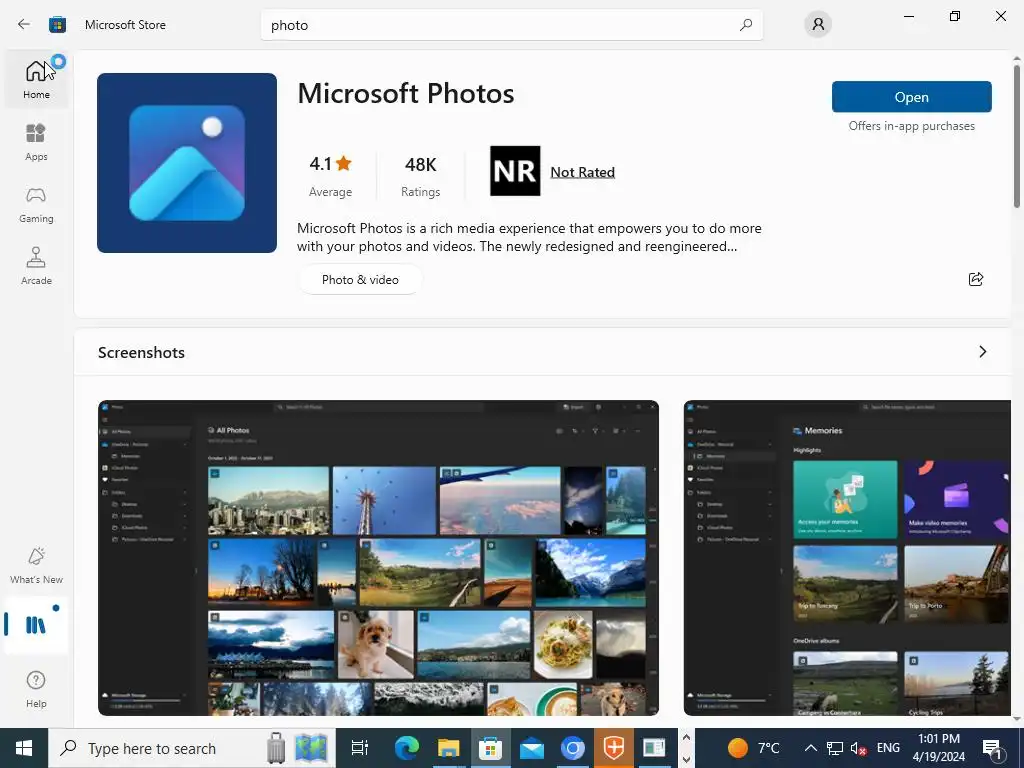Open File Explorer from the taskbar
This screenshot has height=768, width=1024.
tap(449, 748)
